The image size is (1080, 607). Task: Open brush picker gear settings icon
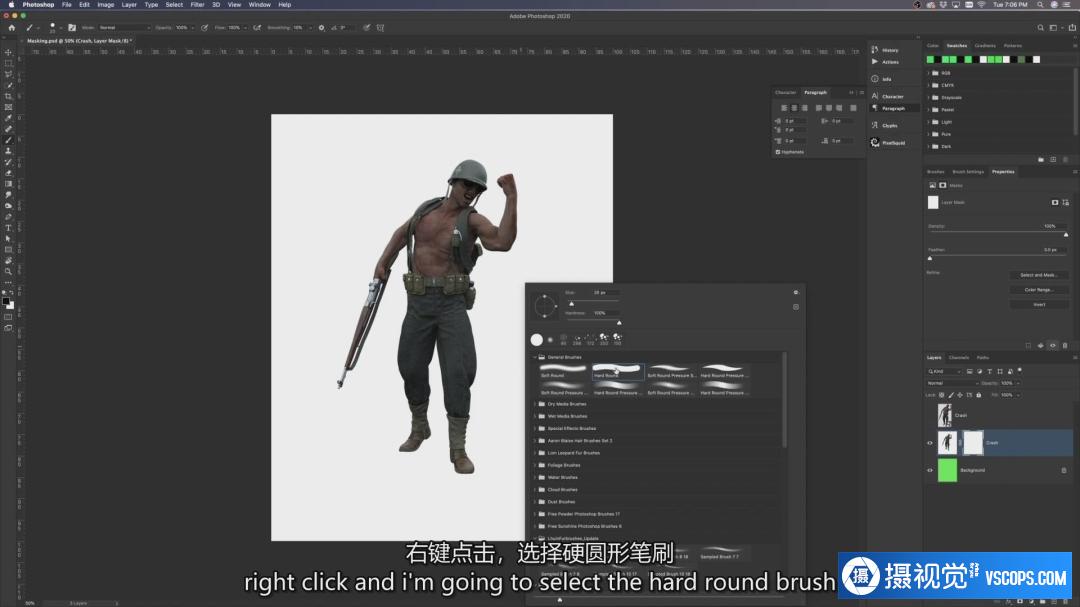(x=796, y=293)
